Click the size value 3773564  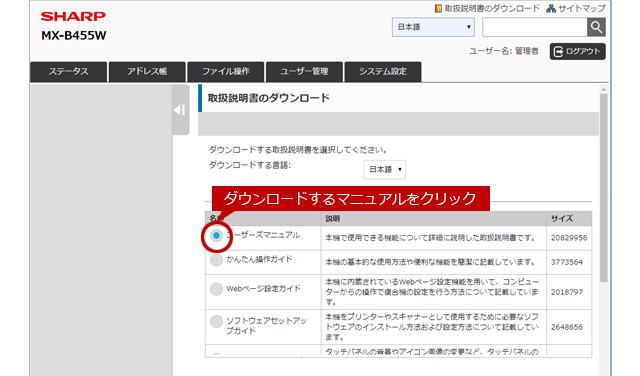[567, 262]
